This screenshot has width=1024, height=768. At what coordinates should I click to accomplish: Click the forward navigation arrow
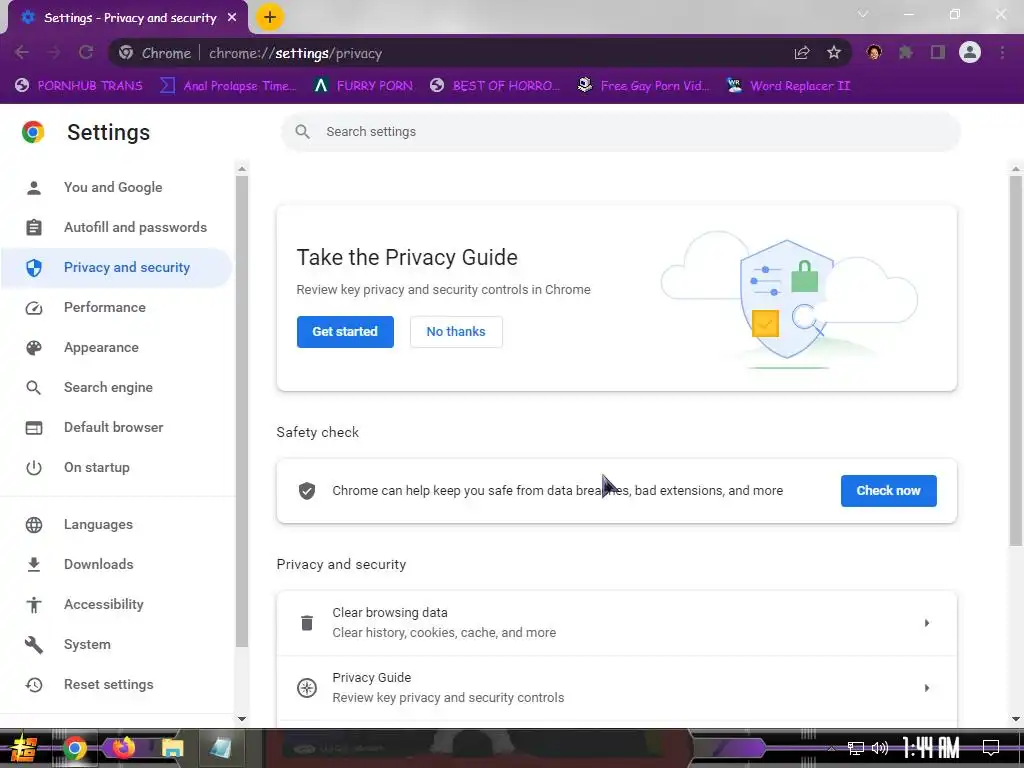pyautogui.click(x=54, y=53)
